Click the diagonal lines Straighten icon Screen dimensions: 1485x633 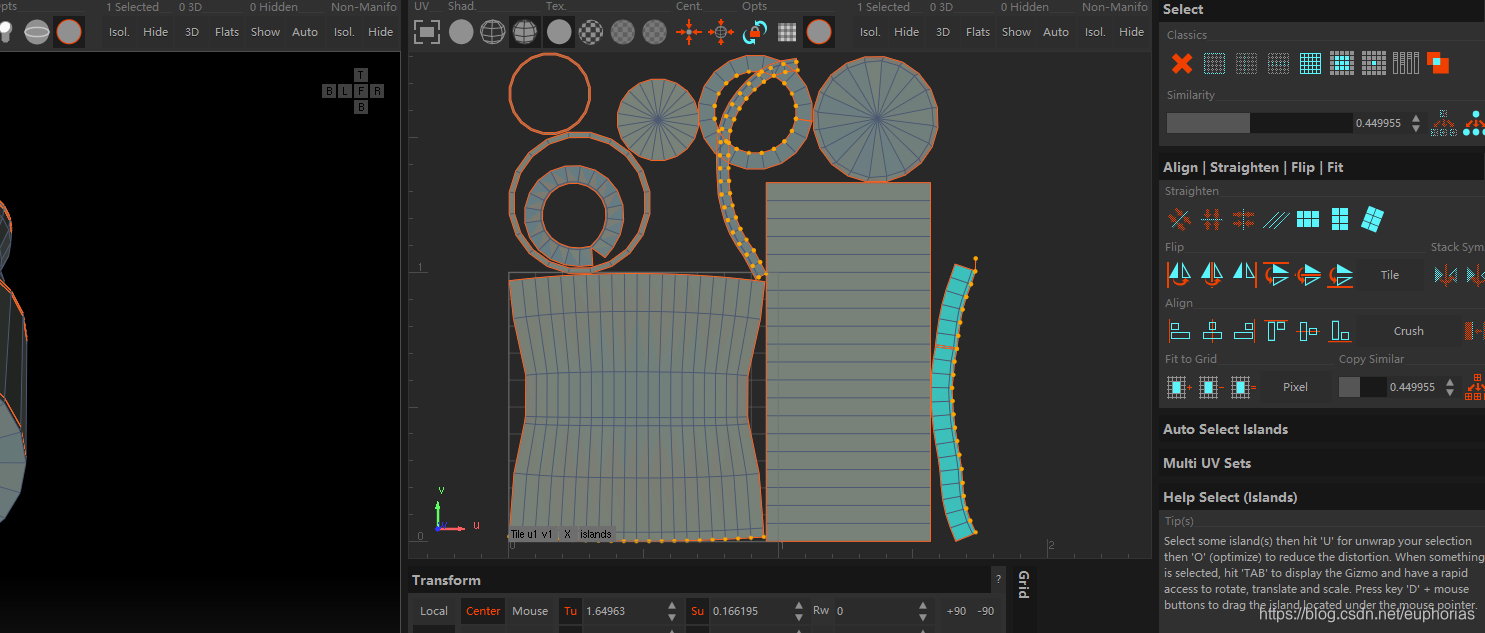pos(1276,219)
